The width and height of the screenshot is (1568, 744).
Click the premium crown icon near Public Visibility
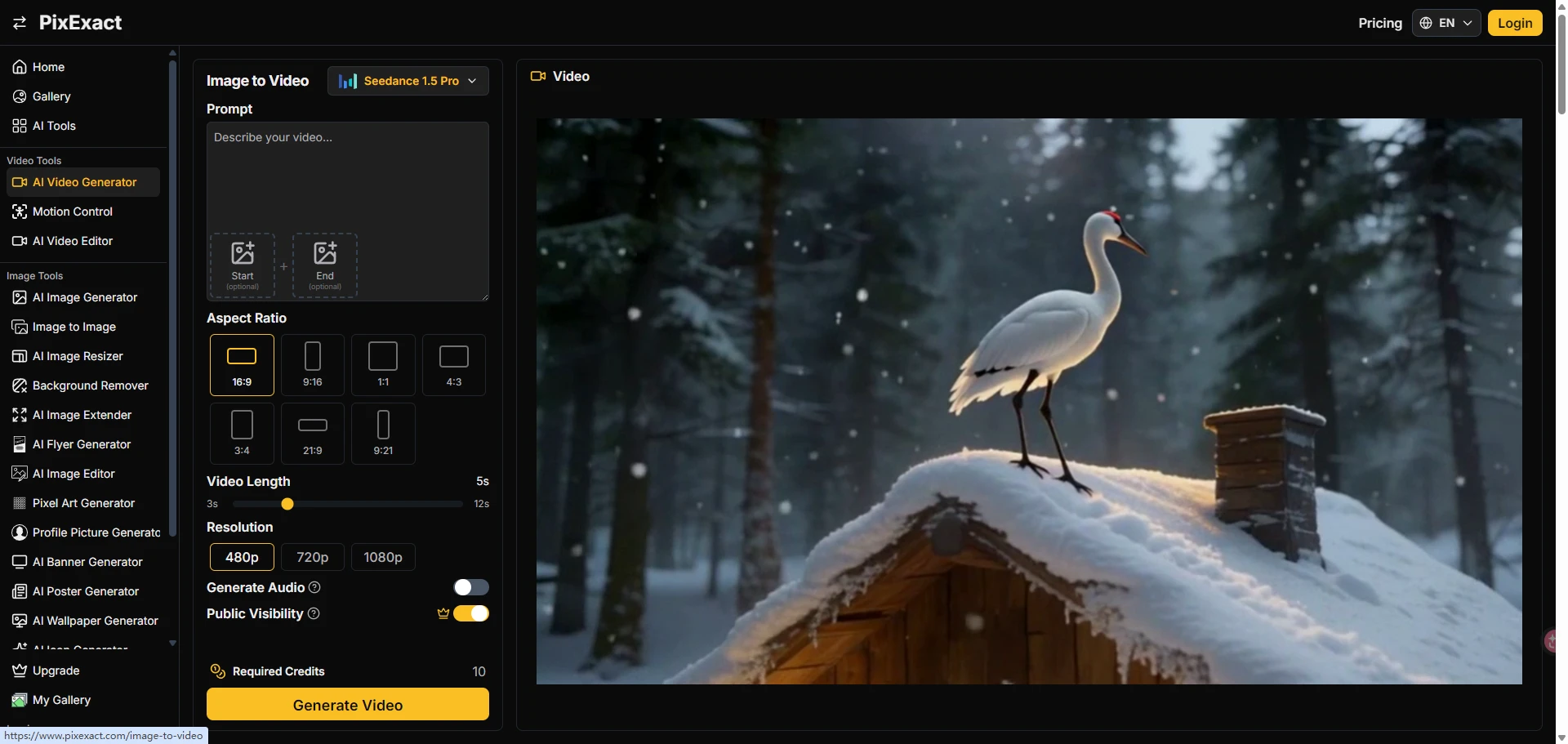443,614
